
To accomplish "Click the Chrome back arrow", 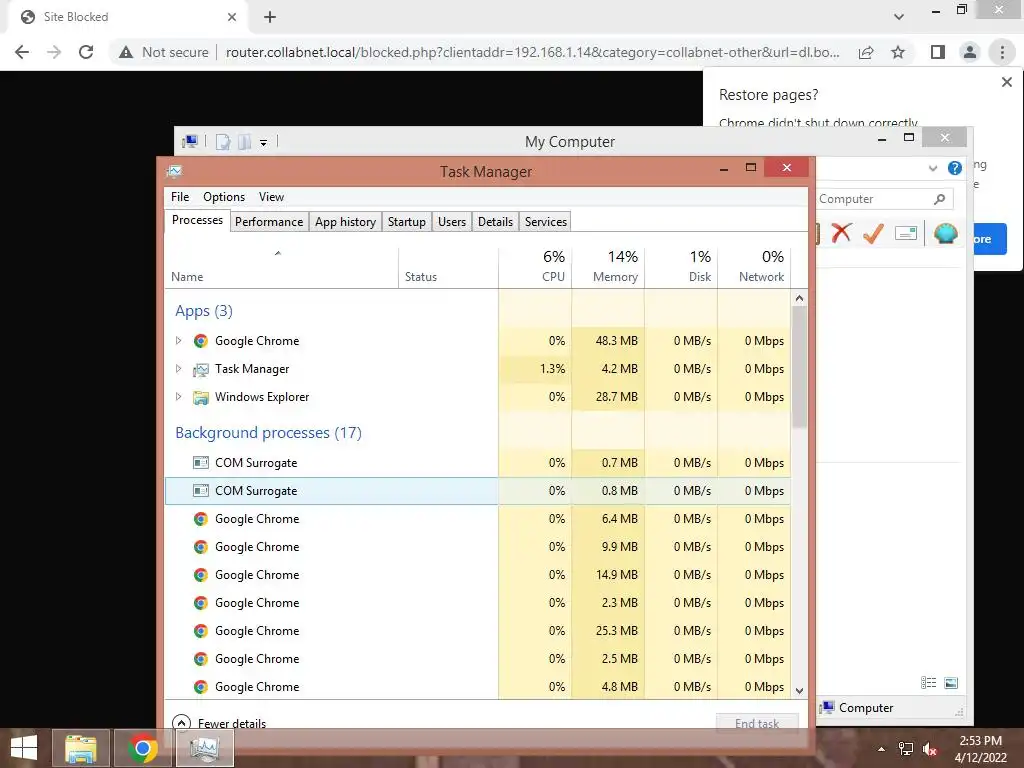I will (22, 52).
